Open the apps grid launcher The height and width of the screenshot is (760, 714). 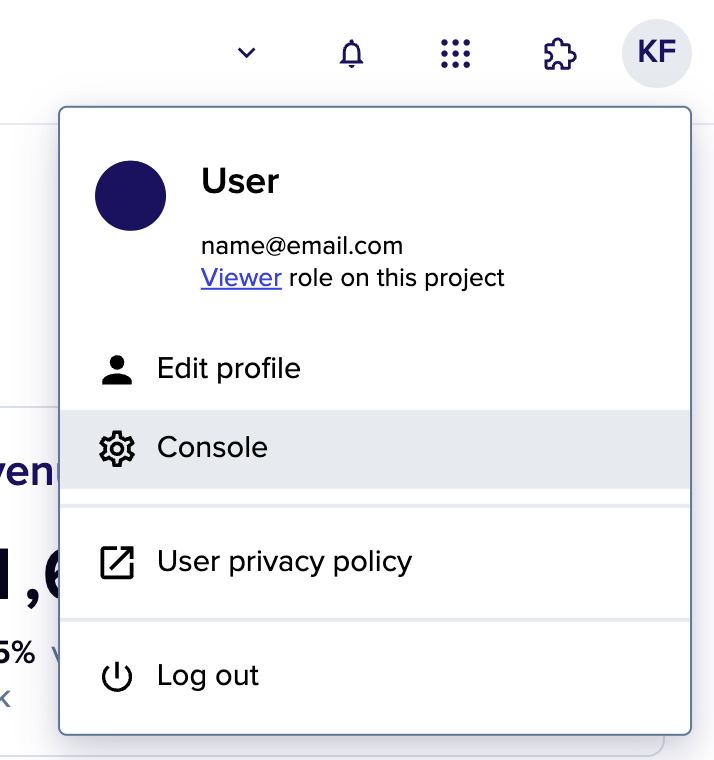click(x=455, y=53)
